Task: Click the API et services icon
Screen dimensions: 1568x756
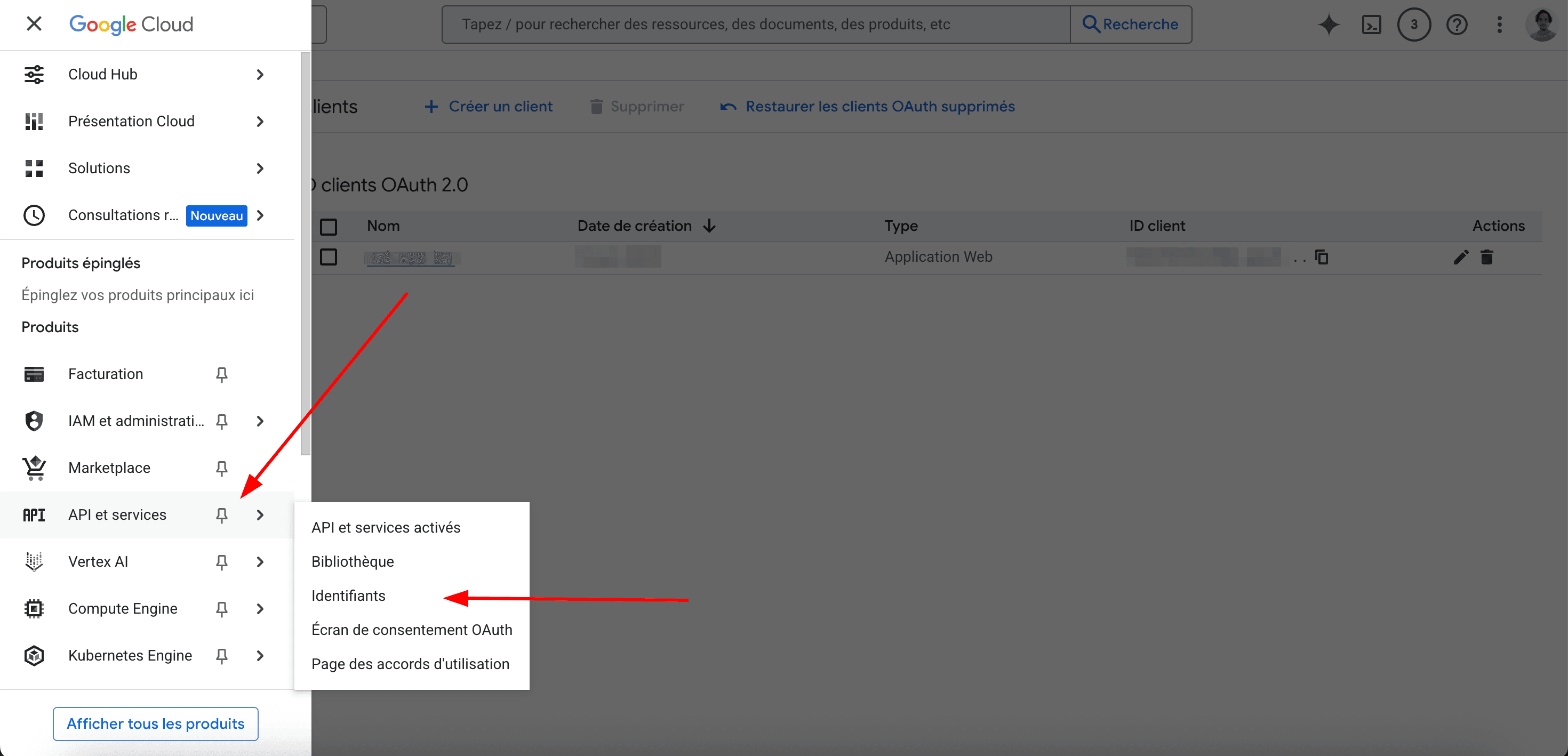Action: [34, 515]
